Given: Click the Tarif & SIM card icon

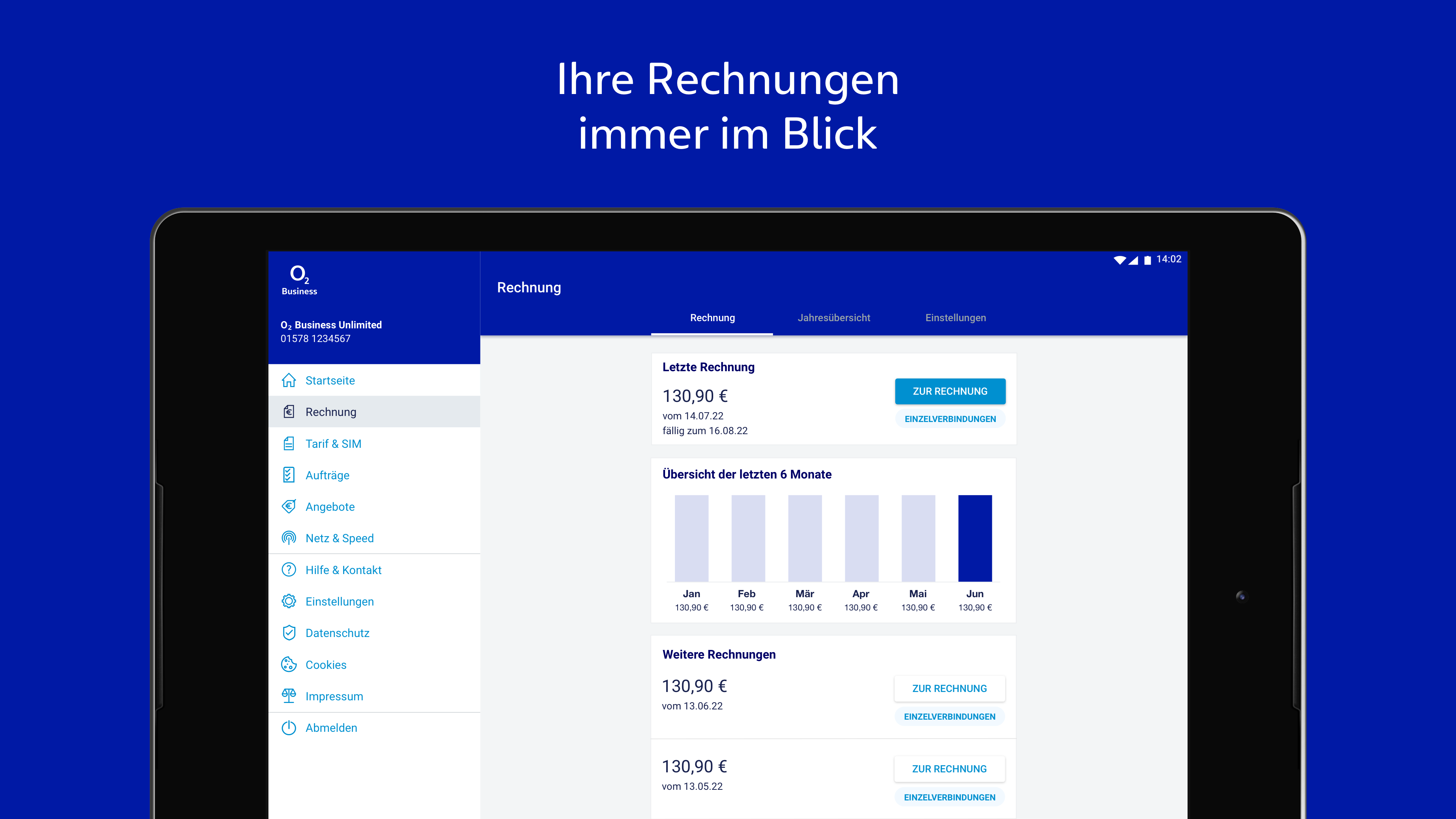Looking at the screenshot, I should (x=289, y=444).
